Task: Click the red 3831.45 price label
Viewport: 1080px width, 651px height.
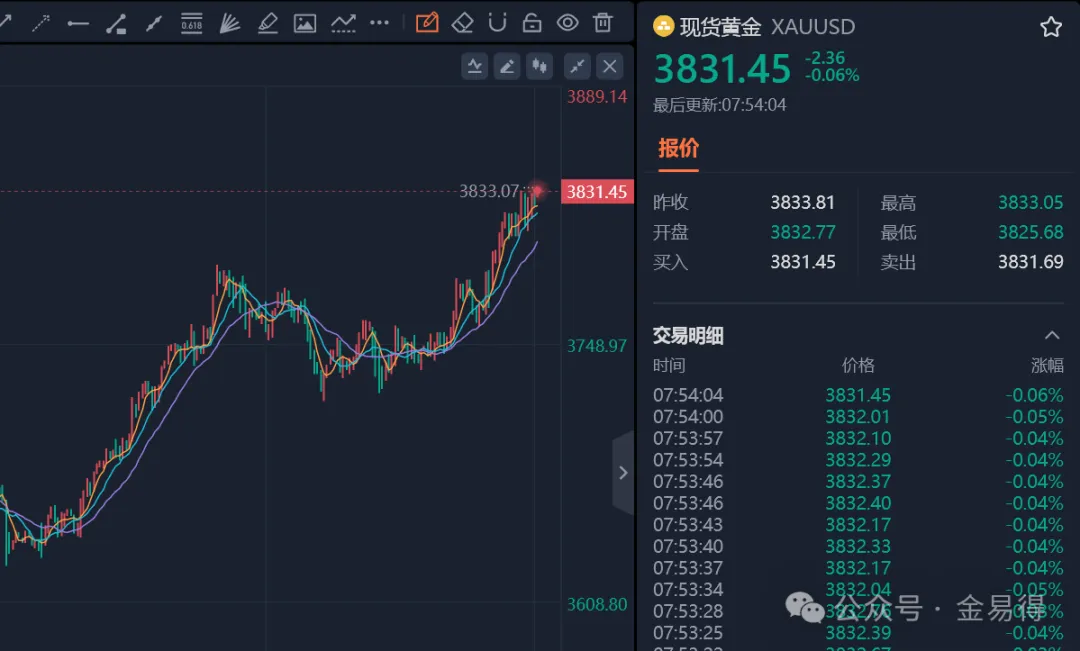Action: [597, 192]
